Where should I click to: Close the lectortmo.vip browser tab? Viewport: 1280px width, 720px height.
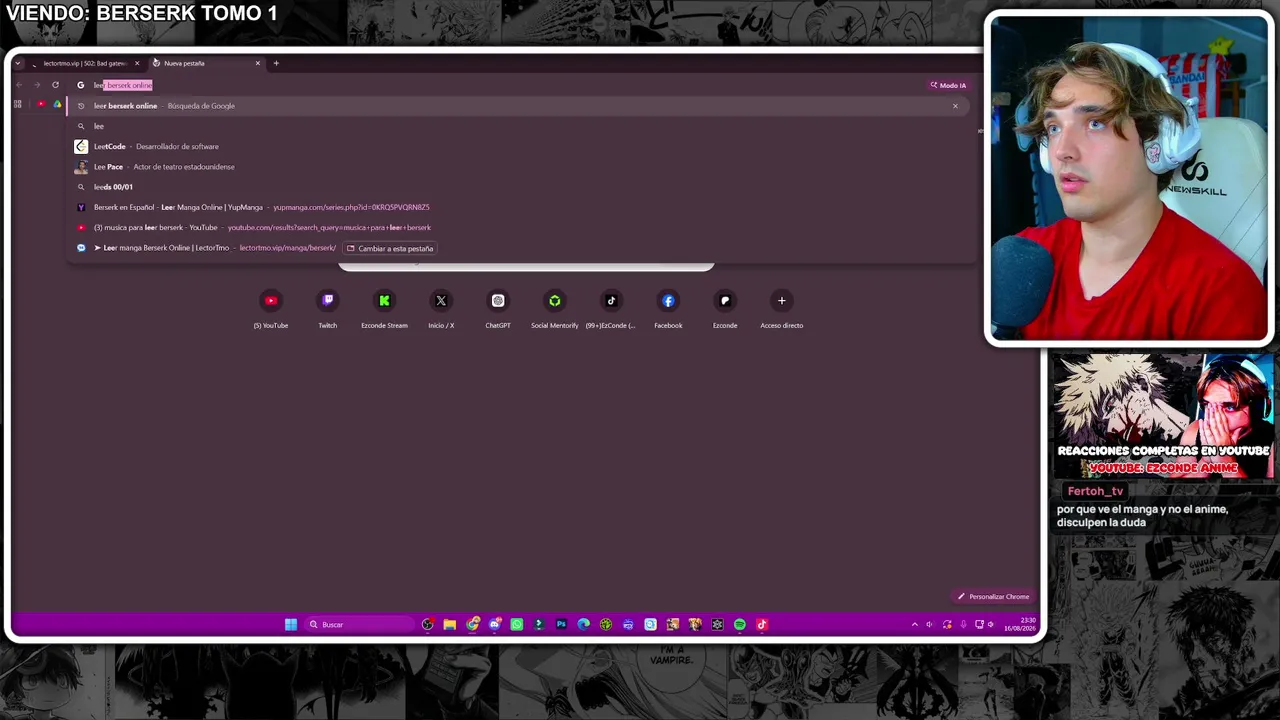pos(137,63)
